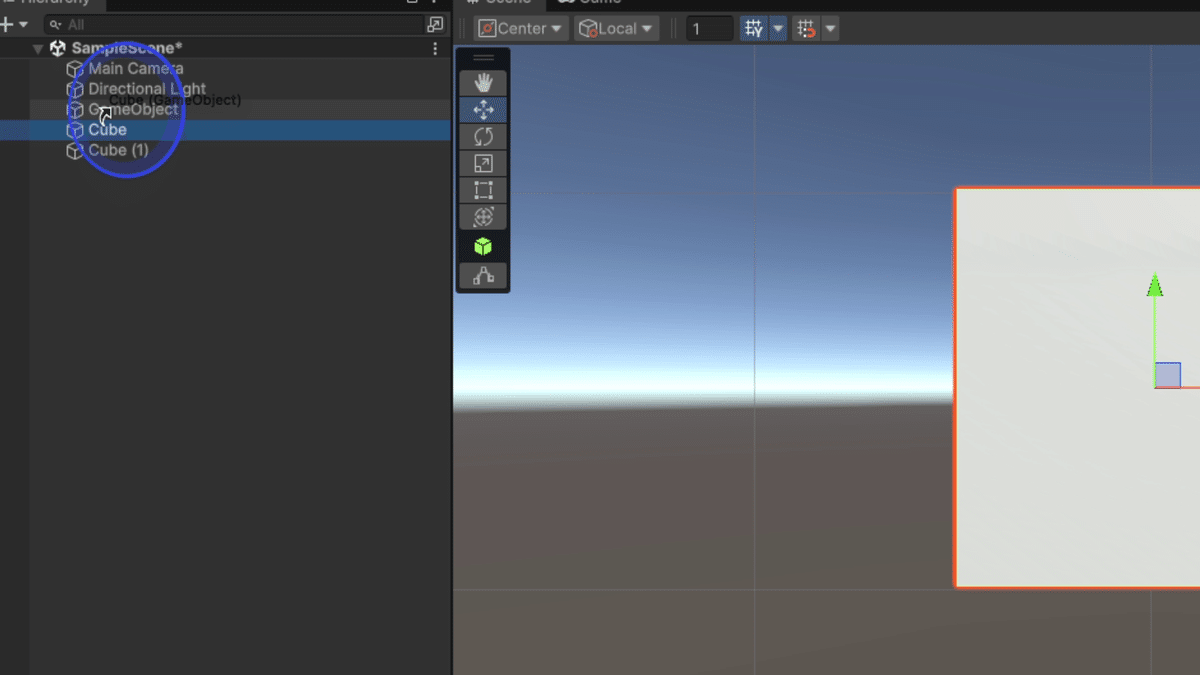Open the SampleScene three-dot options menu

pyautogui.click(x=435, y=48)
